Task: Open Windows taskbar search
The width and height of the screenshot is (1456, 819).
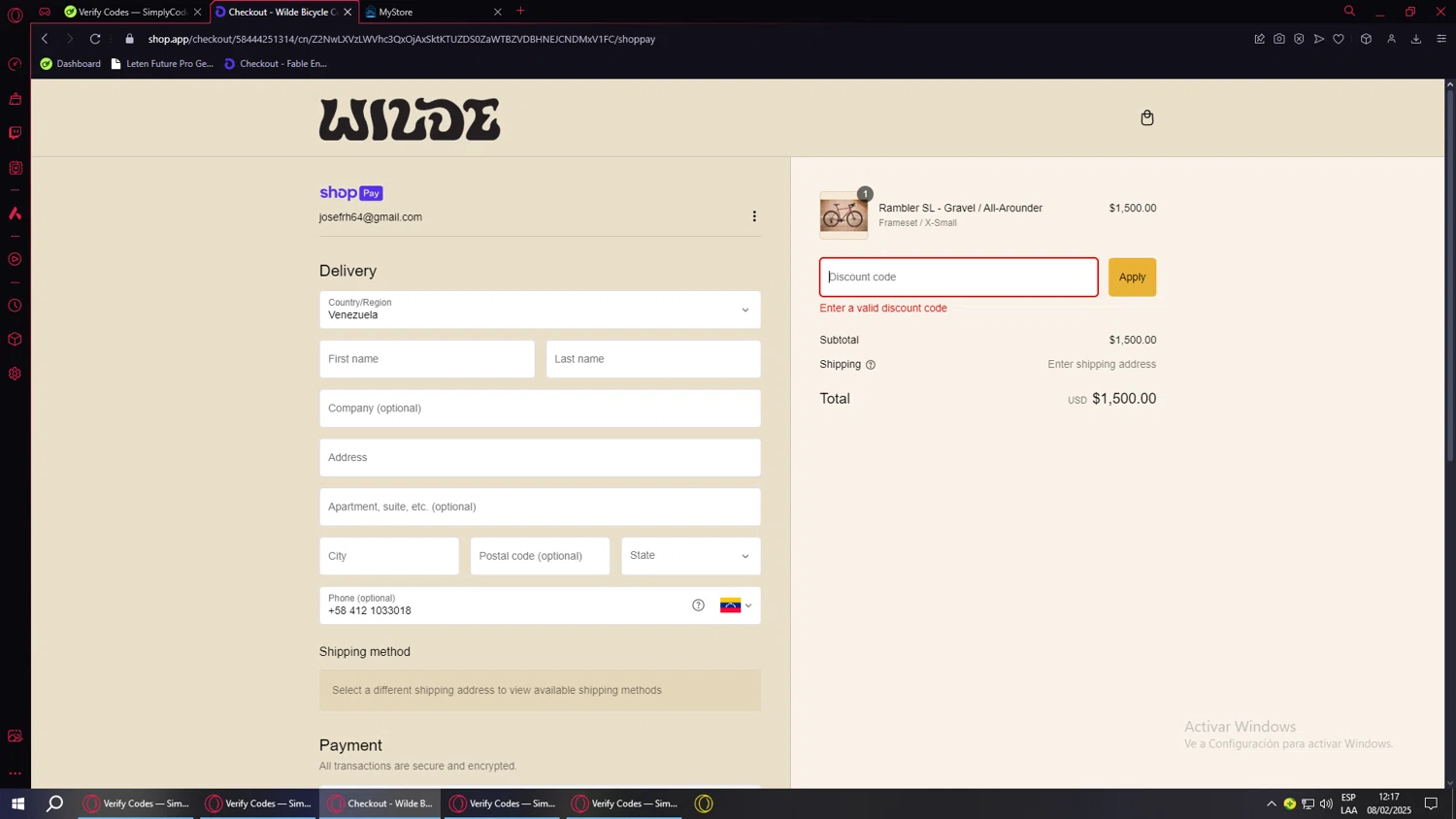Action: click(x=55, y=803)
